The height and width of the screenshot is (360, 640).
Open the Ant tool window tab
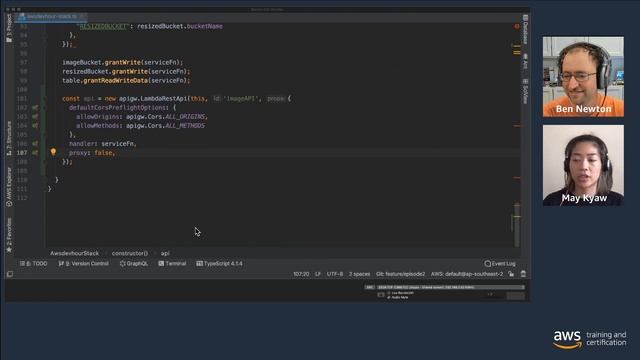tap(525, 61)
